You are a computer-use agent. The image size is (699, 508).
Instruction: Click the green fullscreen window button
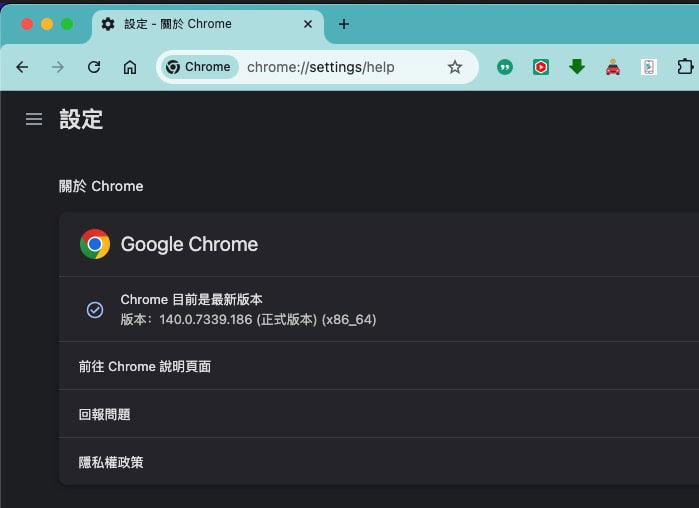click(67, 24)
